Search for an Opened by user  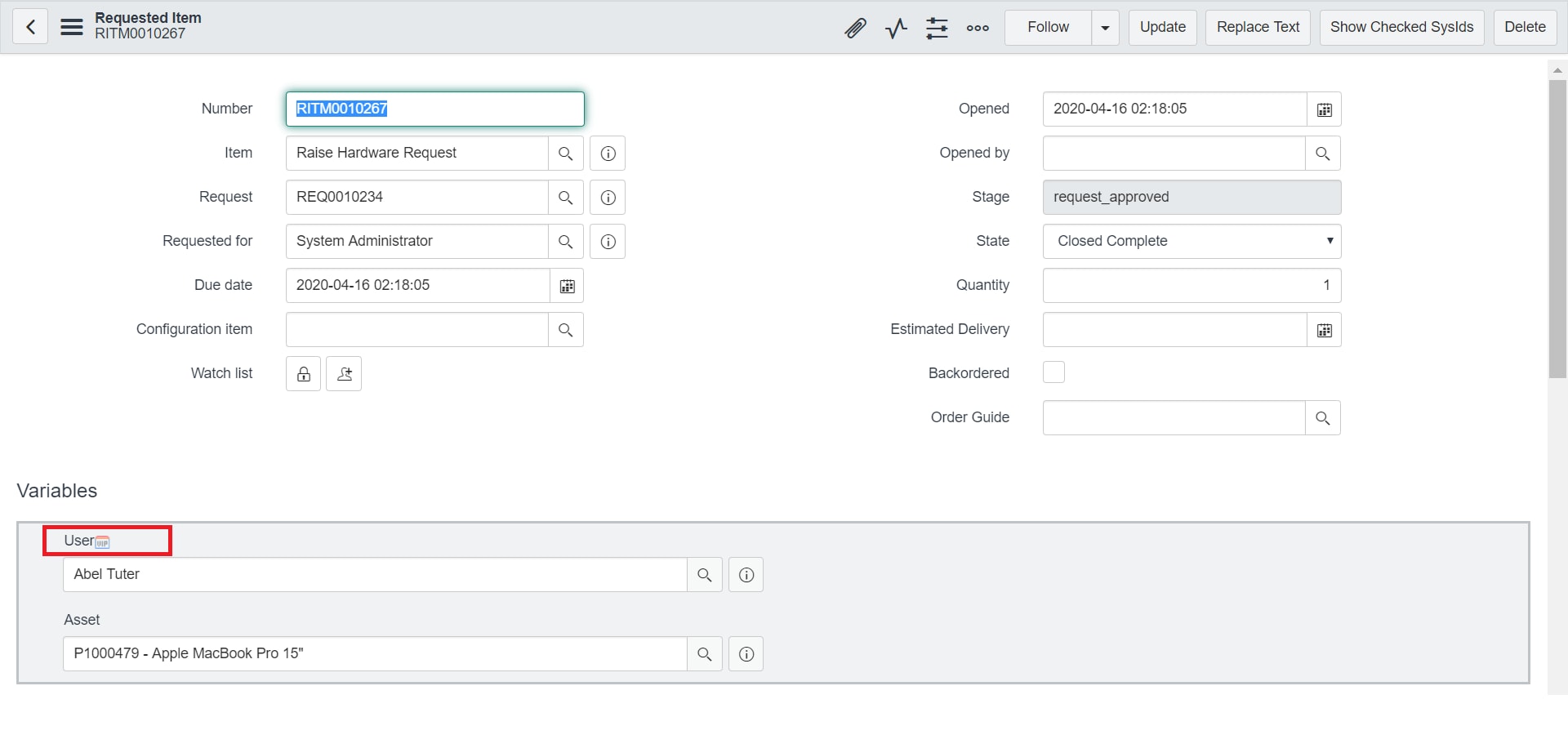pos(1323,153)
